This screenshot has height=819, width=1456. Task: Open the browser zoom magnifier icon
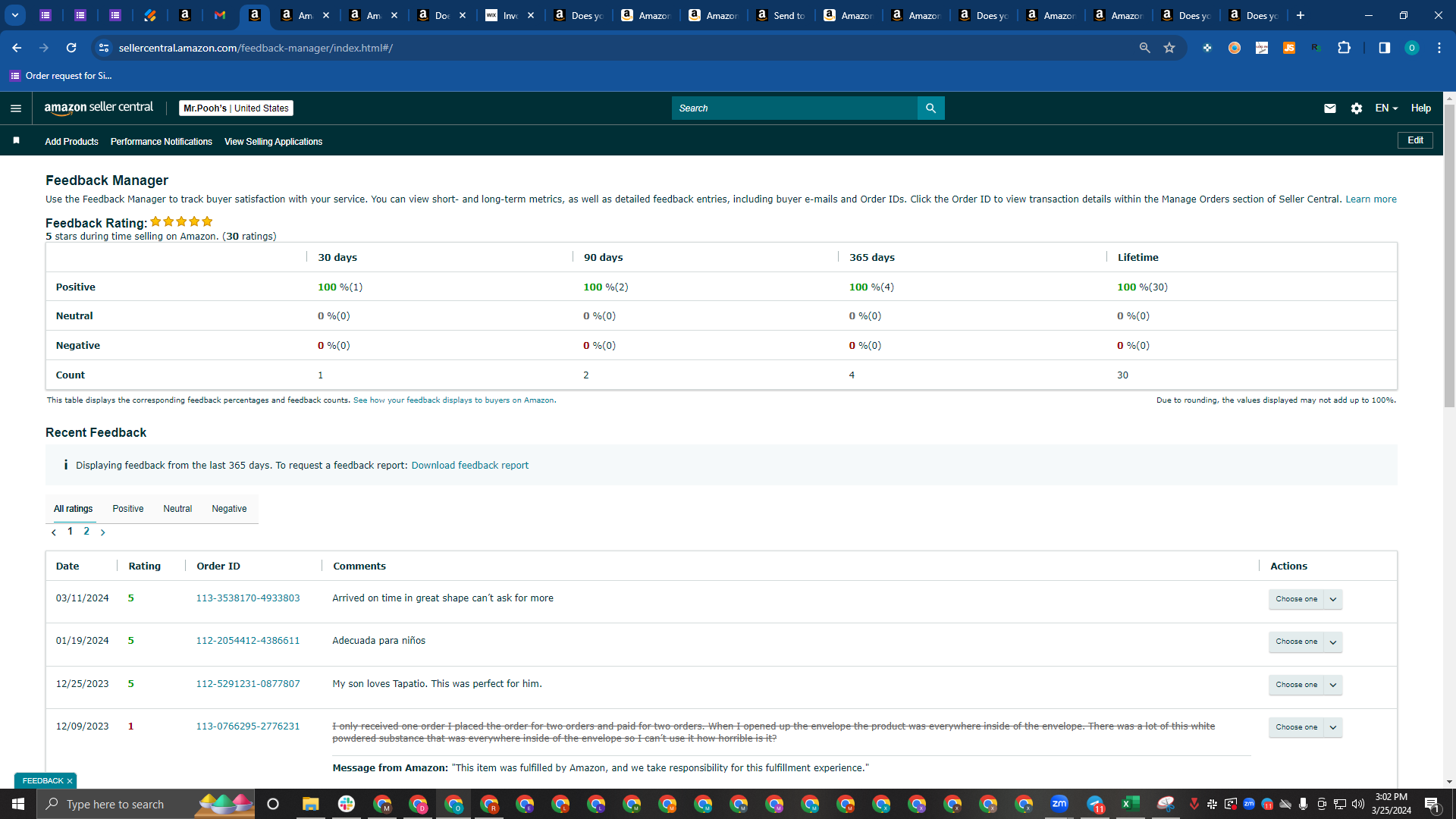[1144, 48]
